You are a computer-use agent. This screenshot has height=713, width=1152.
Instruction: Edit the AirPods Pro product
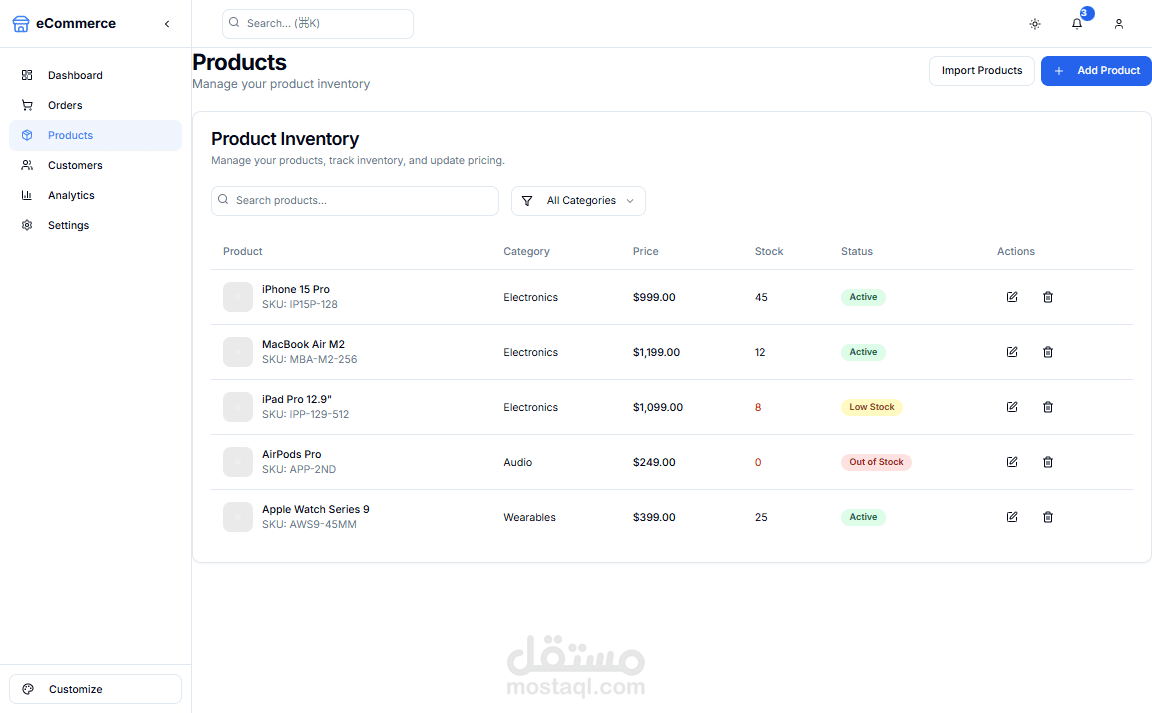pyautogui.click(x=1012, y=462)
